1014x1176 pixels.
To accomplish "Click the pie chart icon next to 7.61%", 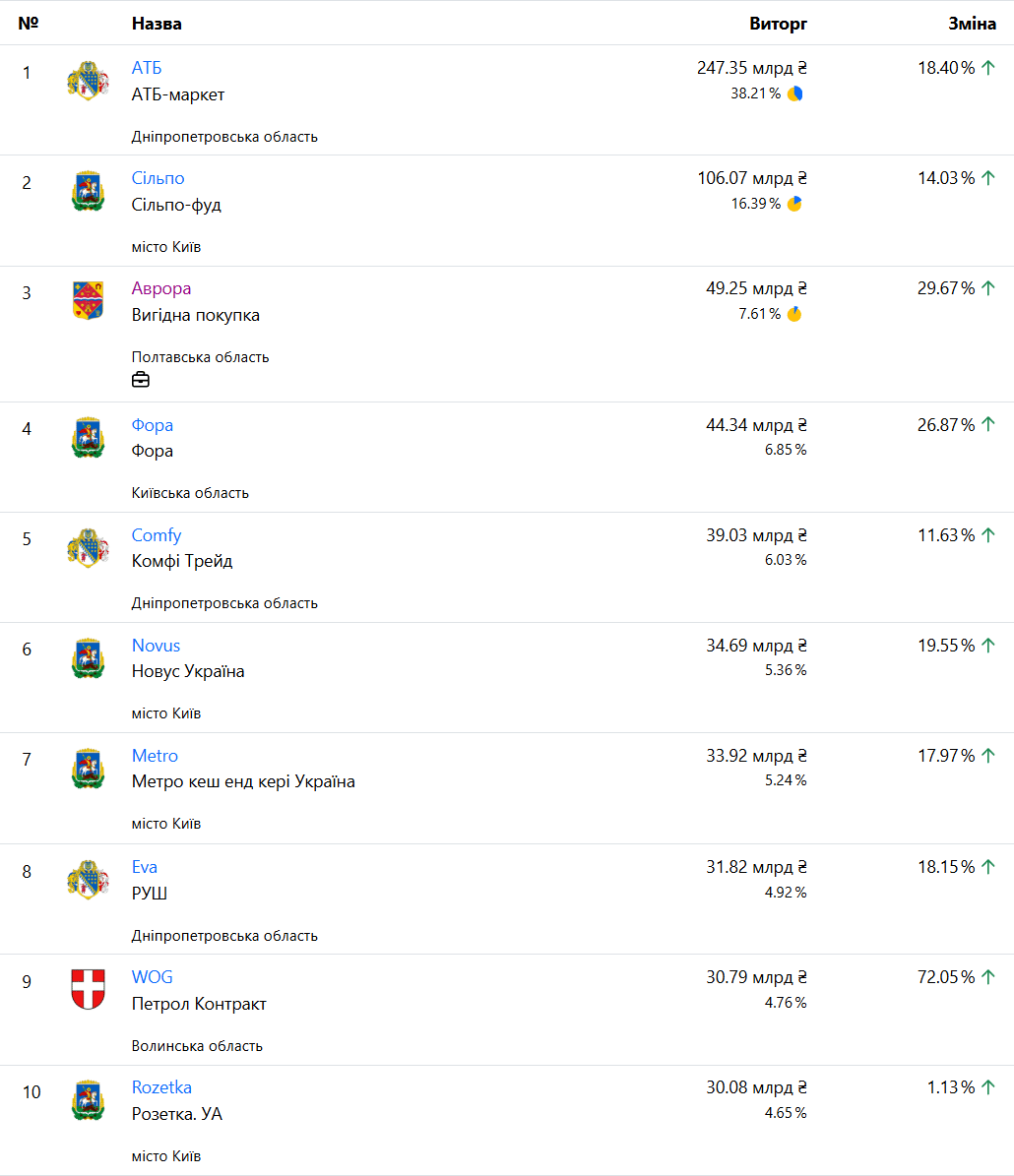I will (x=794, y=314).
